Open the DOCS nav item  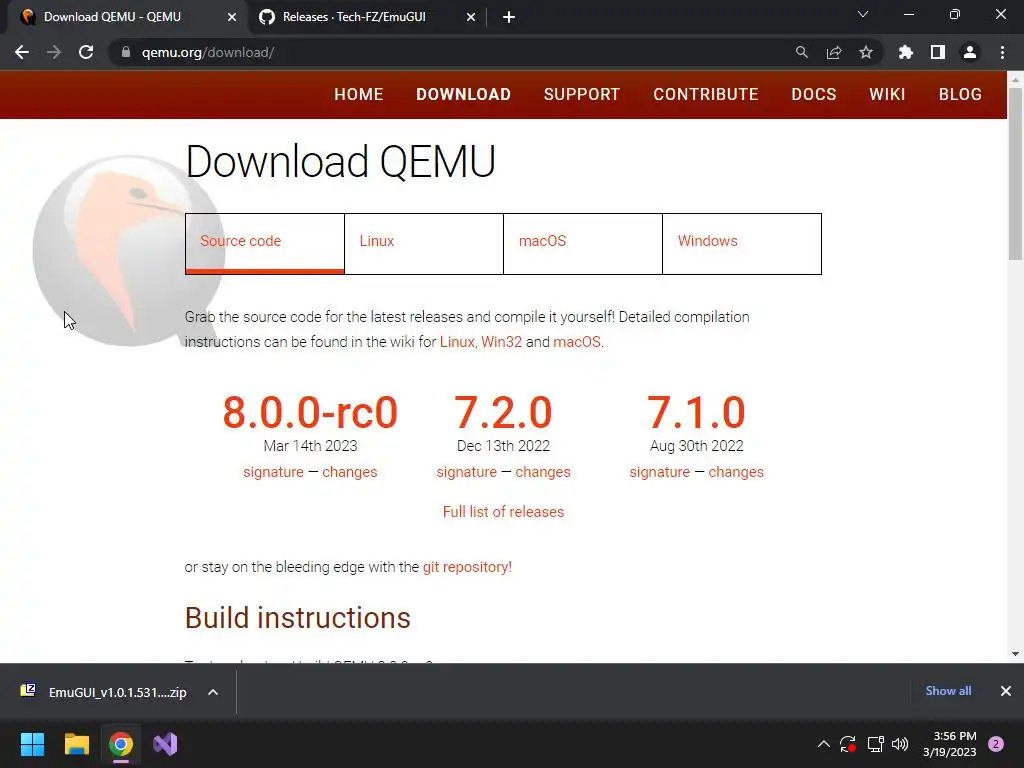814,94
